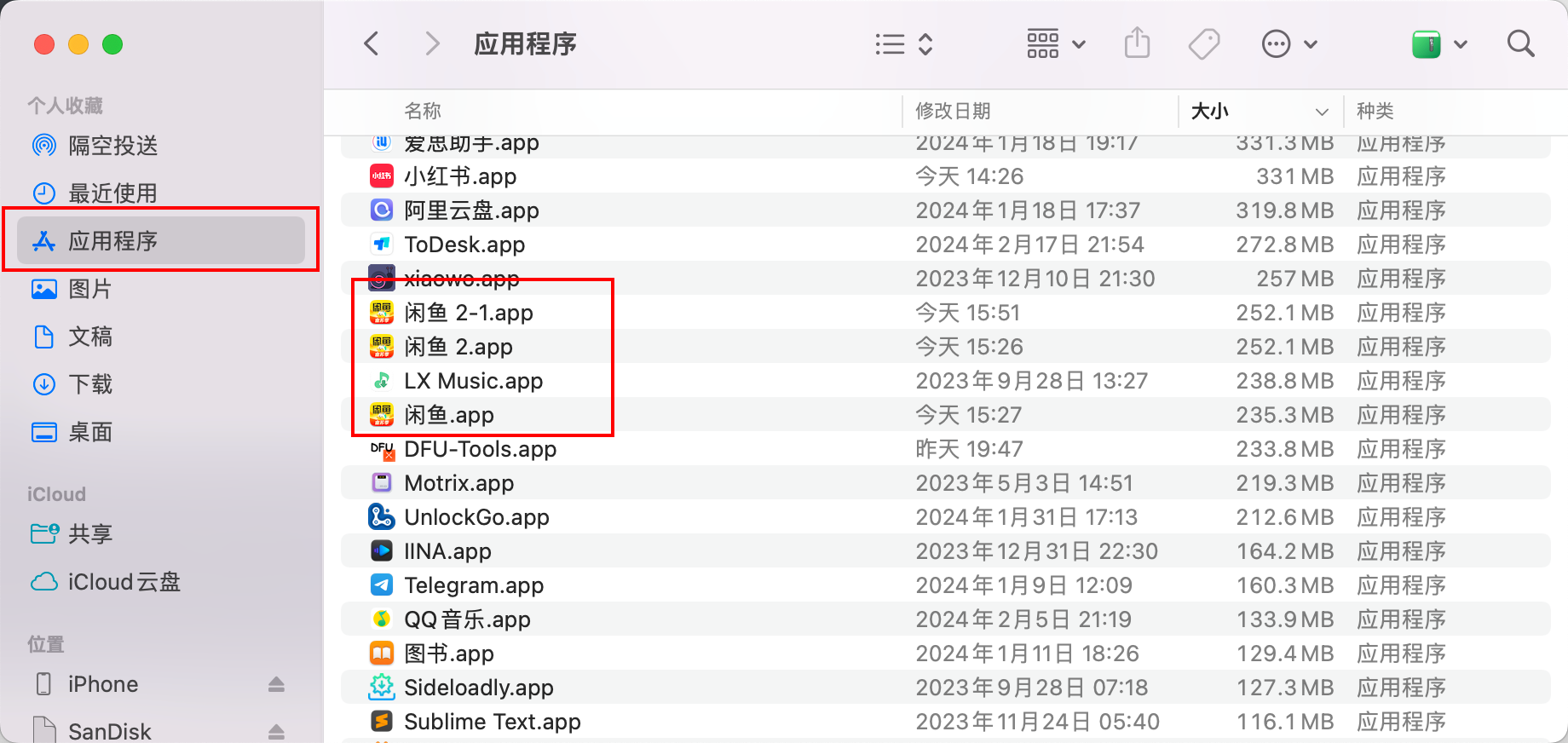This screenshot has width=1568, height=743.
Task: Select 闲鱼 2-1.app icon
Action: (381, 313)
